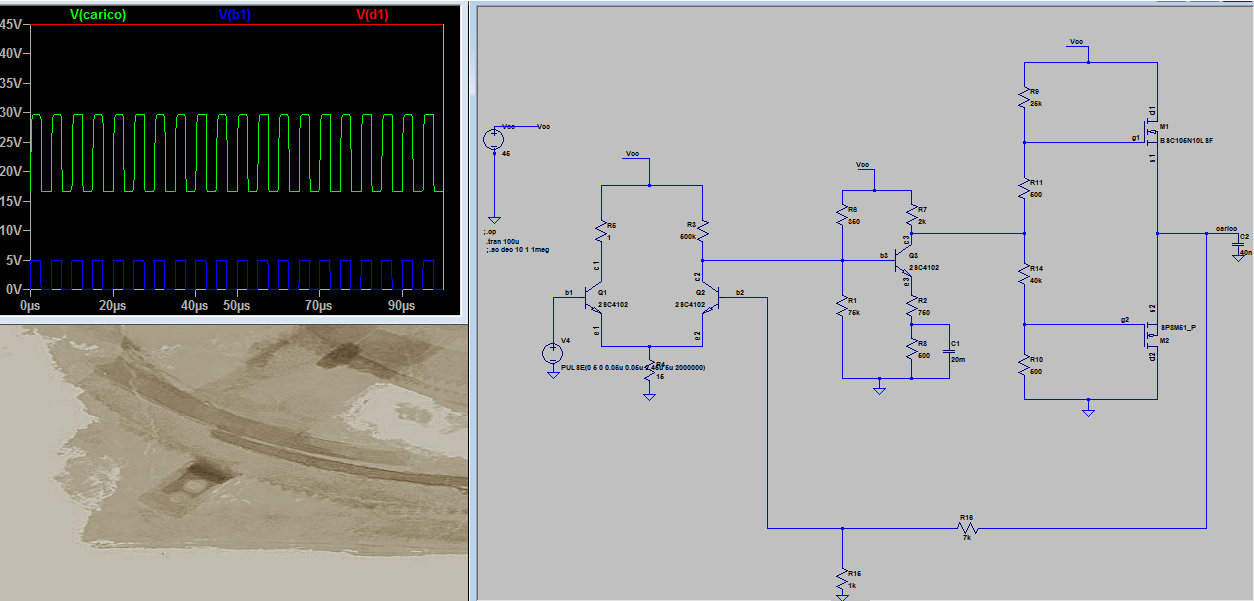Click the 30V label on voltage axis
1254x601 pixels.
click(x=11, y=112)
